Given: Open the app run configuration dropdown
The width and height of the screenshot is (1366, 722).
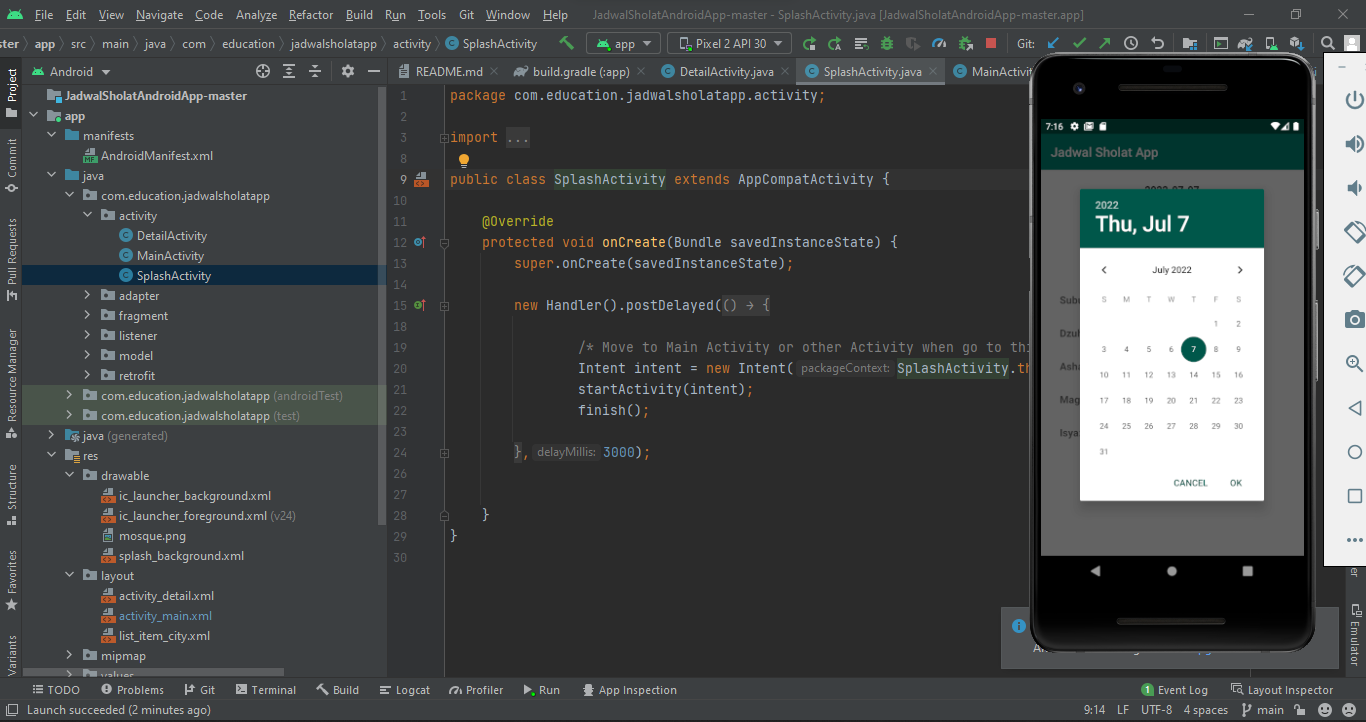Looking at the screenshot, I should coord(623,44).
